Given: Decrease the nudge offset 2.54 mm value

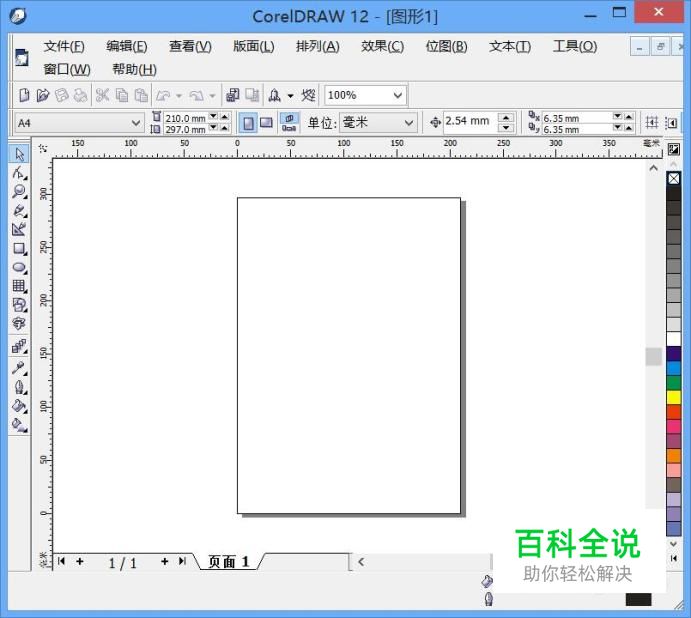Looking at the screenshot, I should tap(506, 128).
